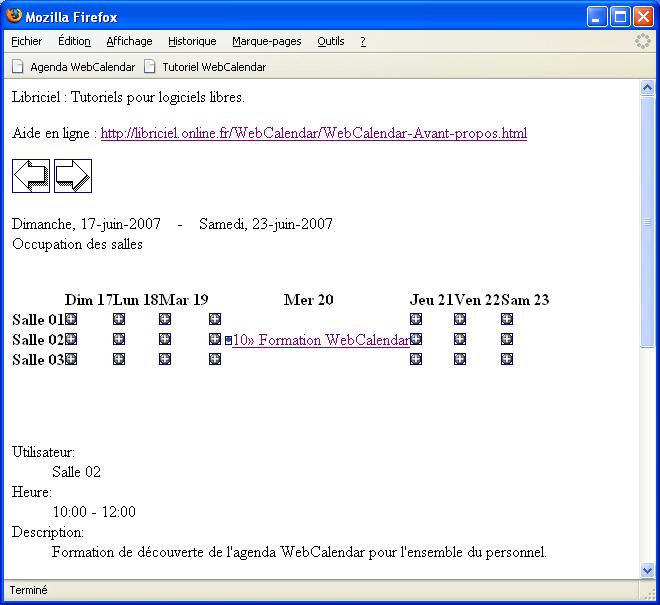Click the vertical scrollbar down arrow

647,570
